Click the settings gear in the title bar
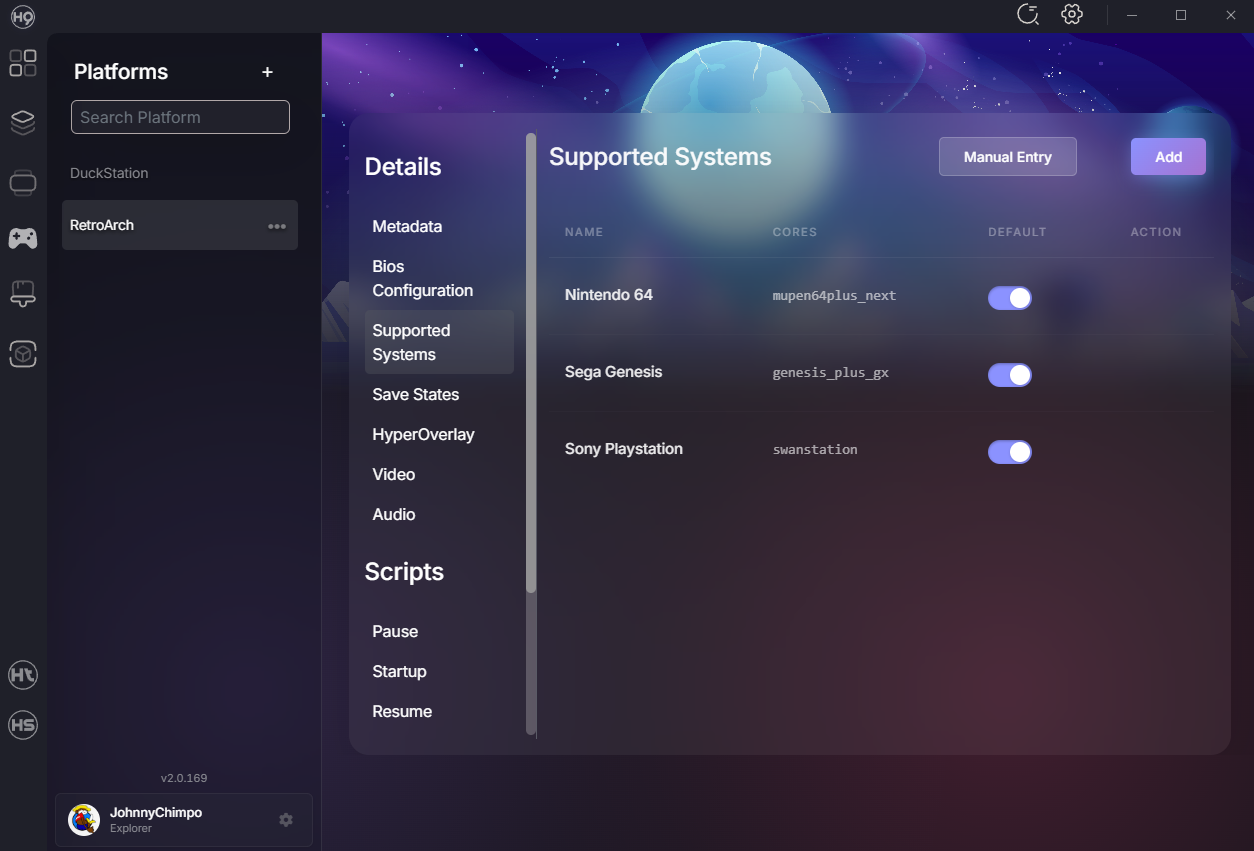Screen dimensions: 1254x851 click(1072, 15)
